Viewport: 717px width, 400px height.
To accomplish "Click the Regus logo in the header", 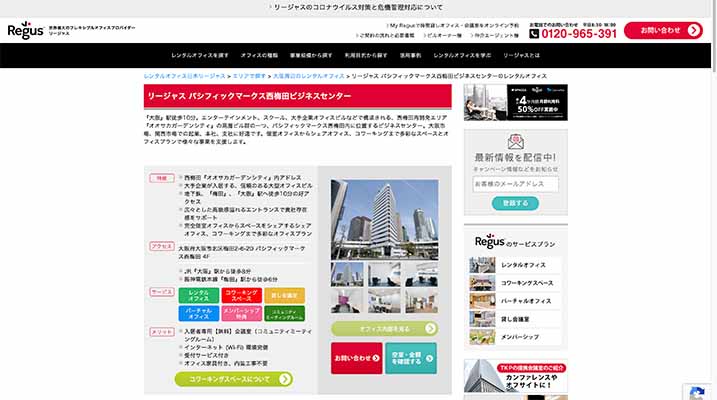I will pyautogui.click(x=26, y=30).
